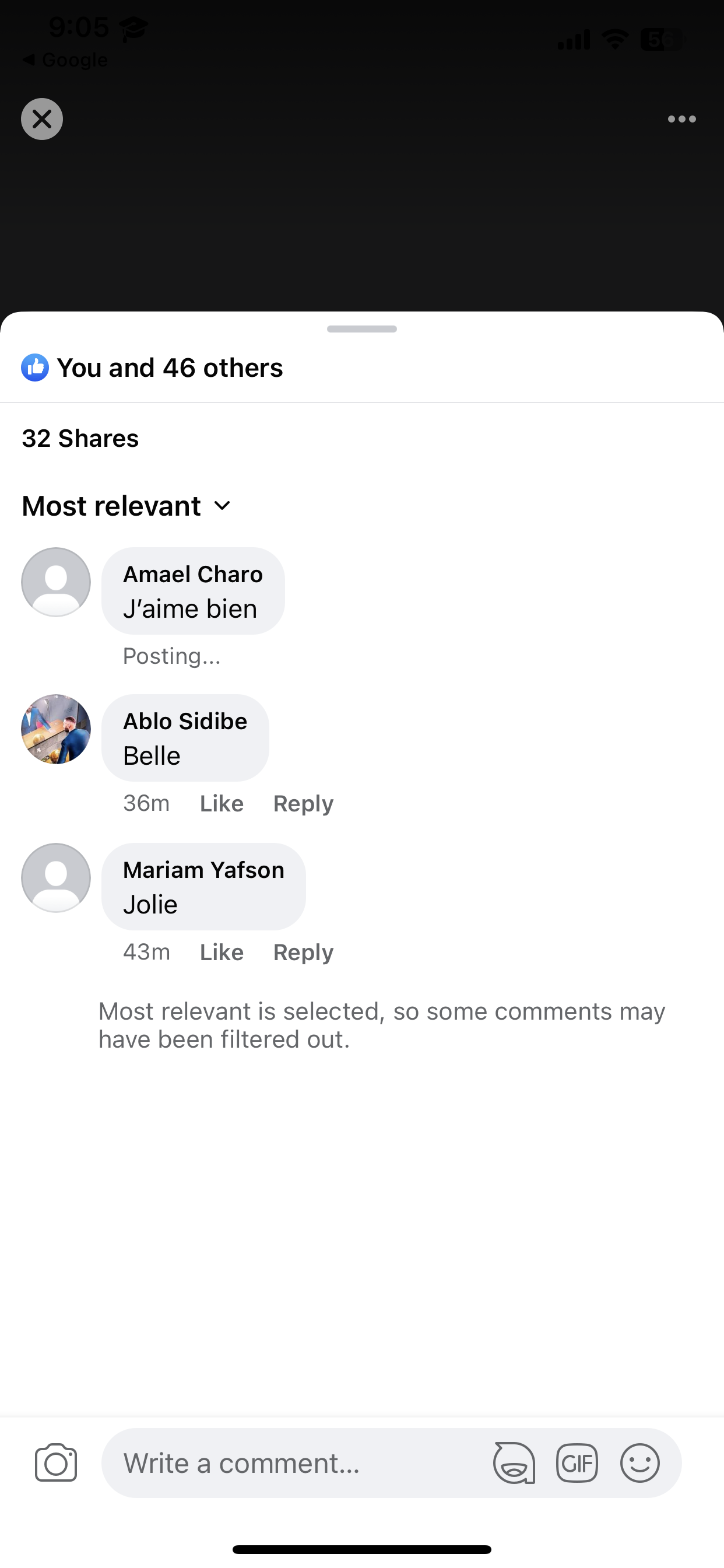
Task: Tap the sheet drag handle bar
Action: coord(362,330)
